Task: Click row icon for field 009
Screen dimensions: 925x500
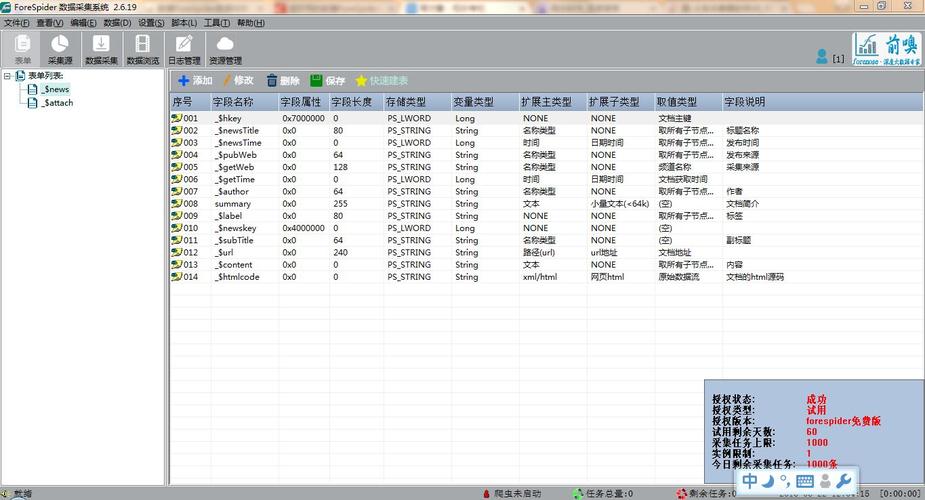Action: point(176,216)
